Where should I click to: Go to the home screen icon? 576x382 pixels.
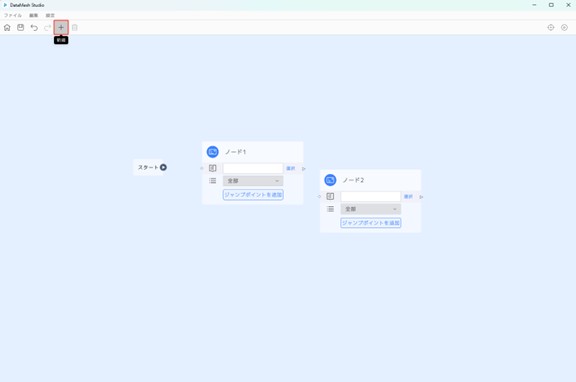(x=7, y=28)
